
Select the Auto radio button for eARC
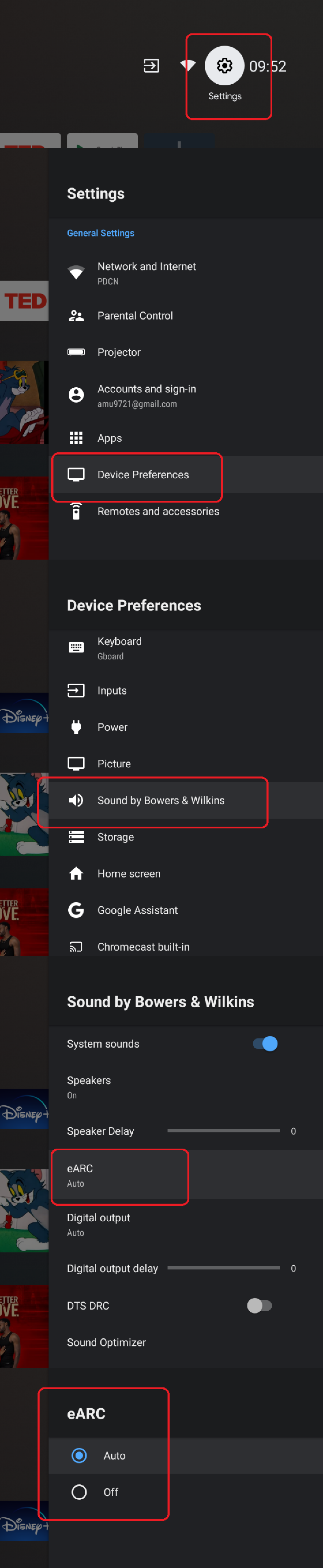click(x=79, y=1456)
